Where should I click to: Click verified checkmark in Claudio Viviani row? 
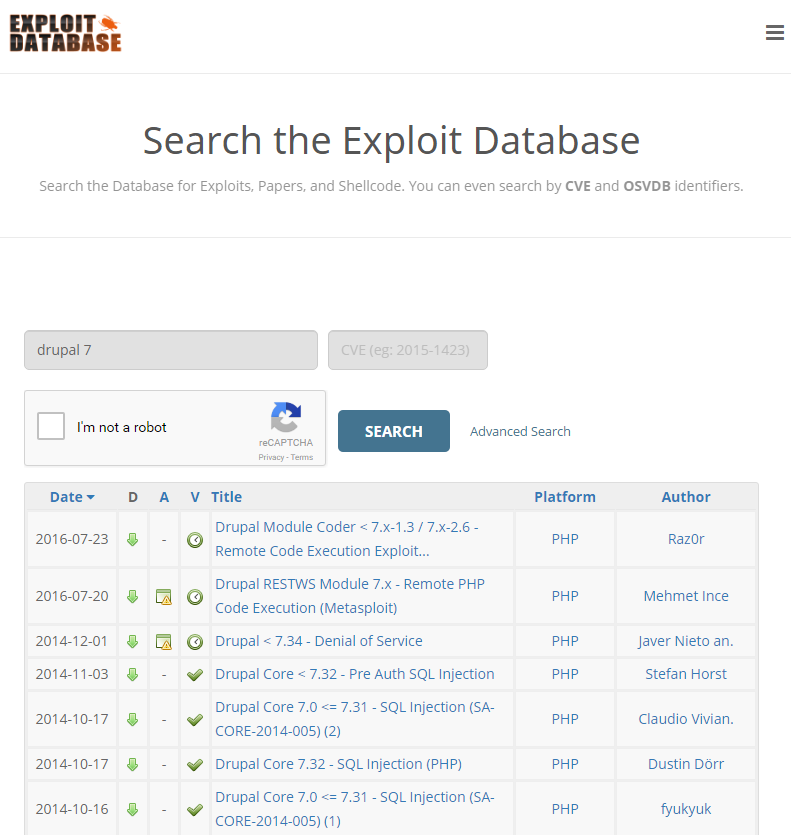click(x=195, y=719)
